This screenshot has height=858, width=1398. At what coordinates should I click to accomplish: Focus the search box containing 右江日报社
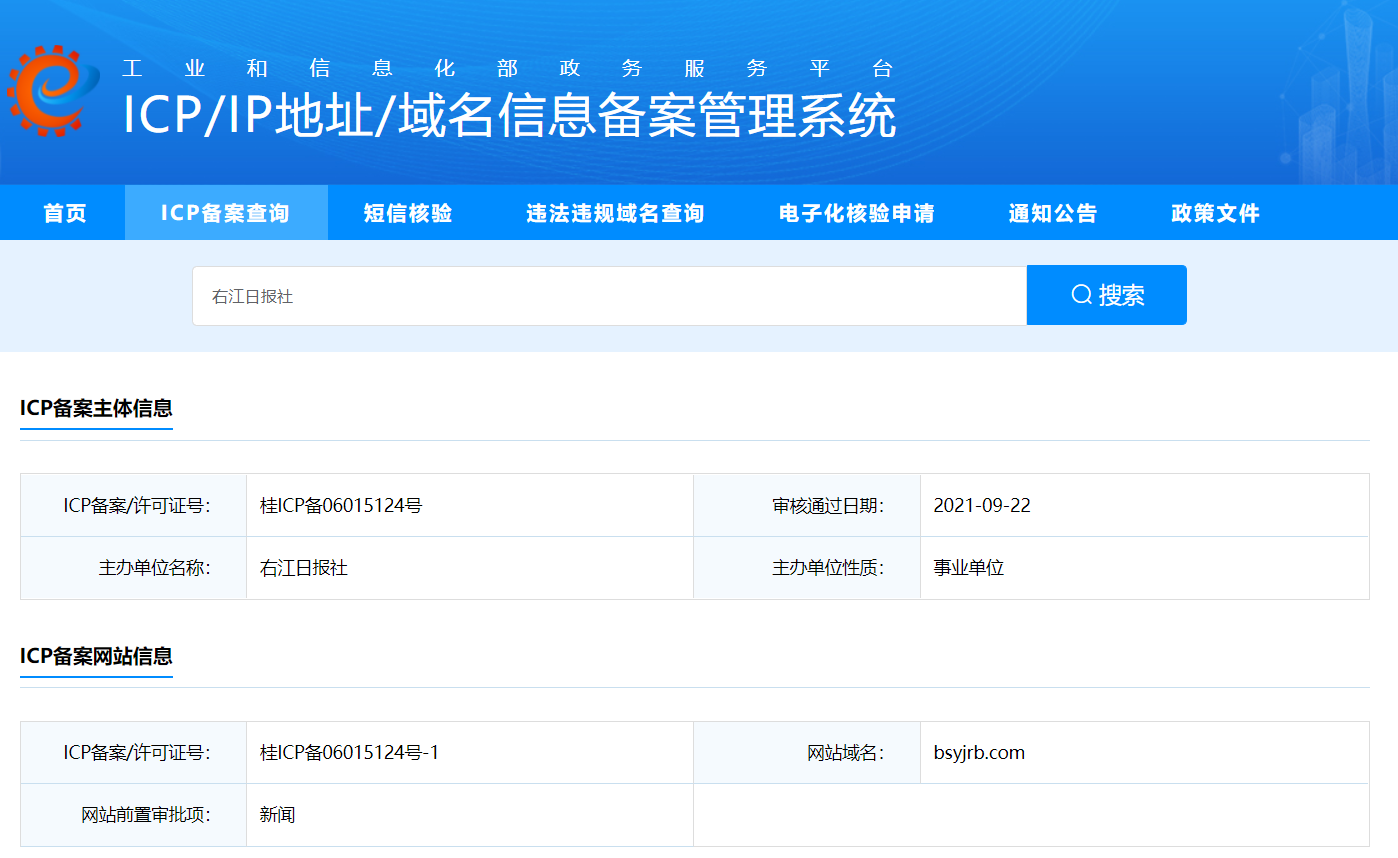coord(610,296)
